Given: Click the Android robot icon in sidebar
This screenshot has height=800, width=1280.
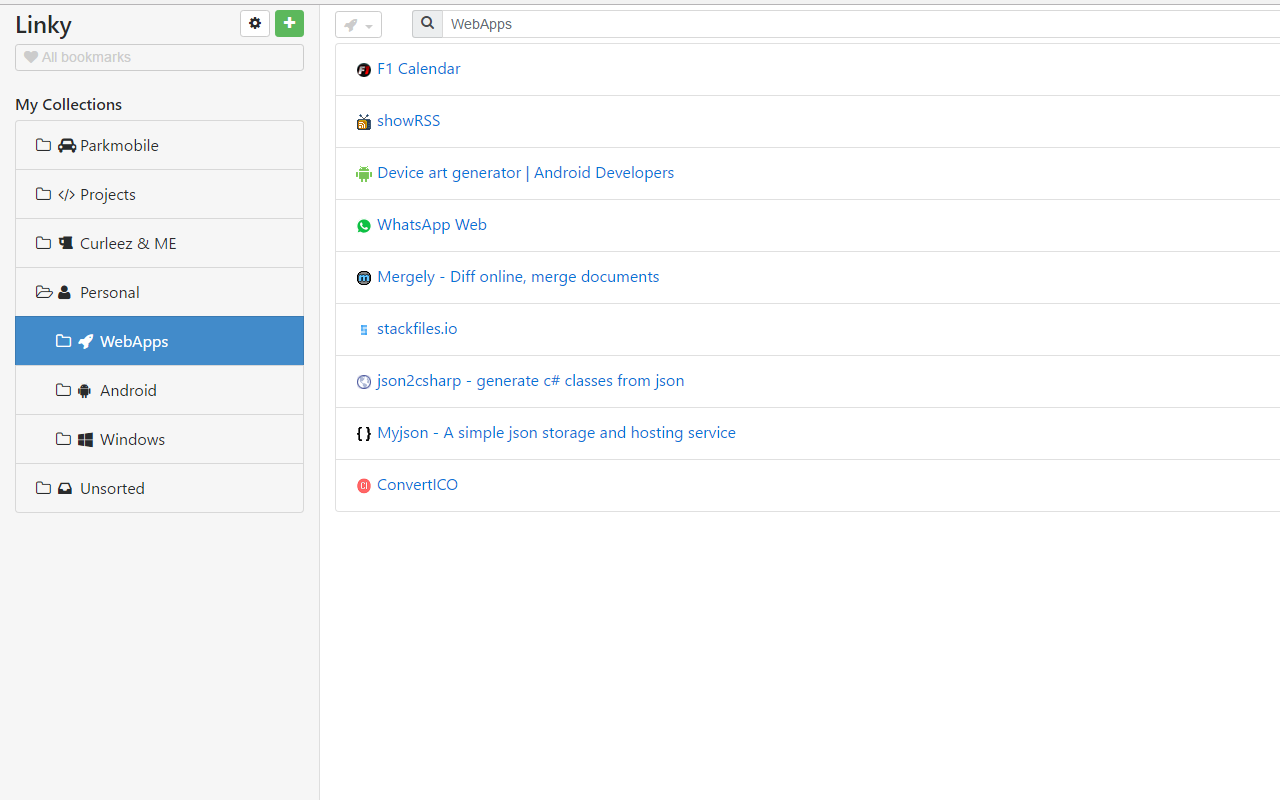Looking at the screenshot, I should pos(85,390).
